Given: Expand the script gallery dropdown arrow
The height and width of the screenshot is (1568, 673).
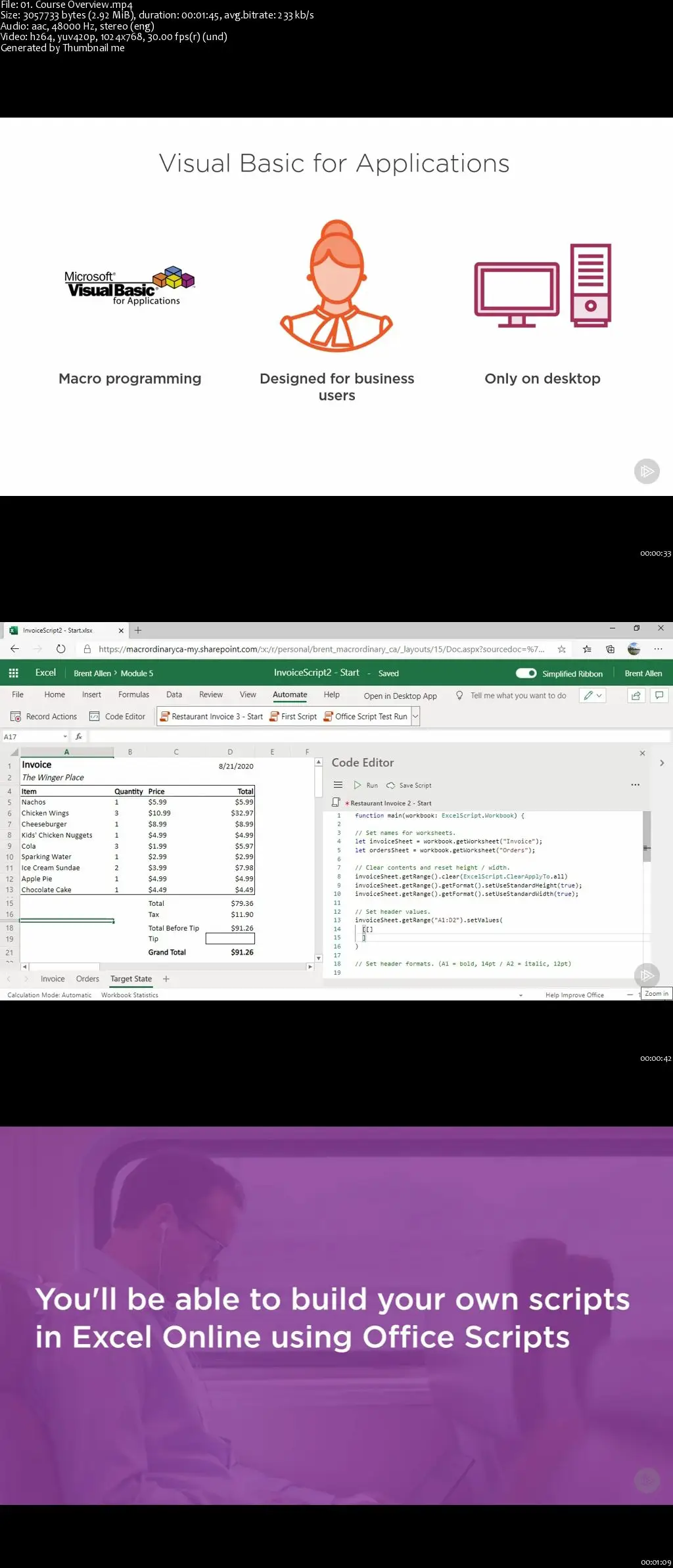Looking at the screenshot, I should pyautogui.click(x=415, y=717).
